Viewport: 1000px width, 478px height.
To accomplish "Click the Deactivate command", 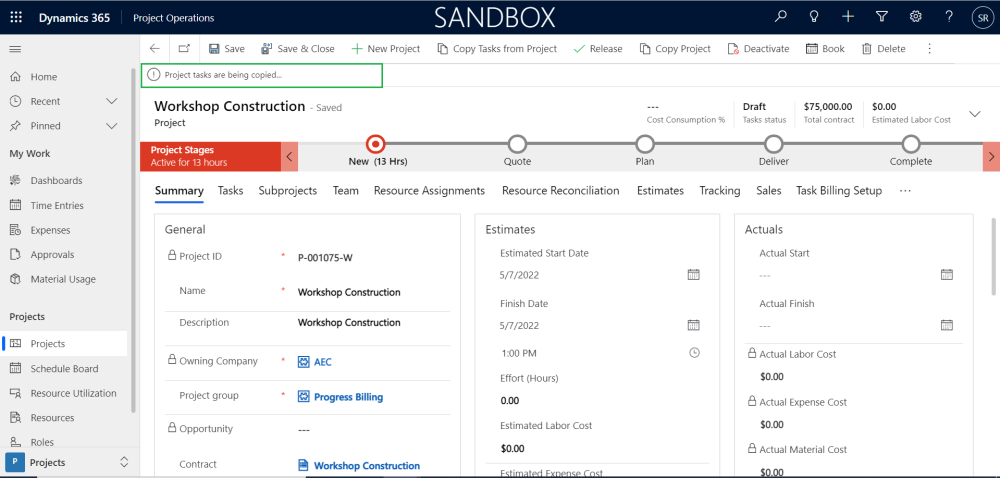I will pos(758,48).
